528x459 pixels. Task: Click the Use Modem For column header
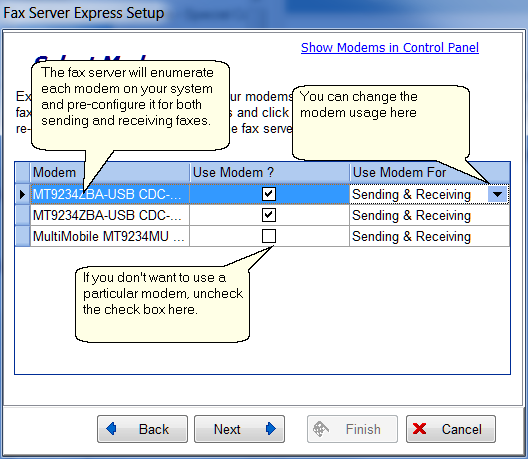(x=430, y=173)
